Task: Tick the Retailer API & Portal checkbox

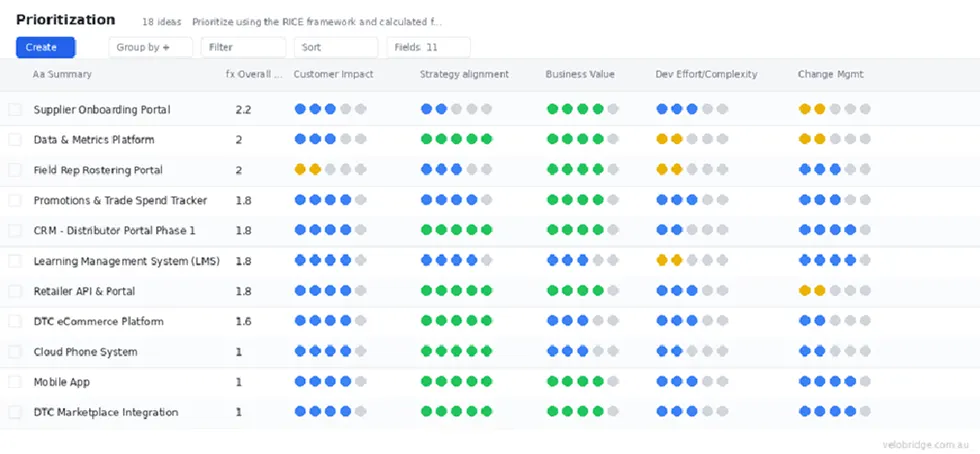Action: tap(15, 291)
